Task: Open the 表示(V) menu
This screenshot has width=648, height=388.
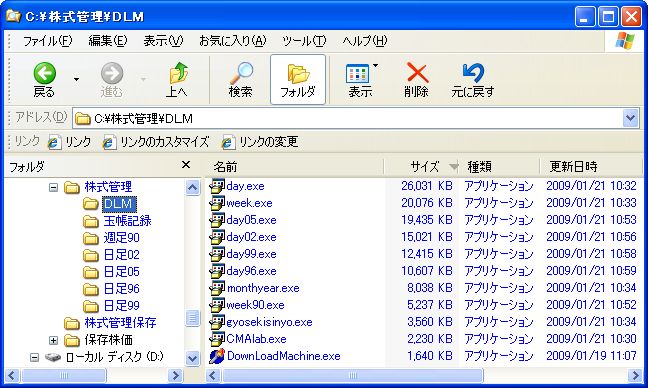Action: (x=163, y=40)
